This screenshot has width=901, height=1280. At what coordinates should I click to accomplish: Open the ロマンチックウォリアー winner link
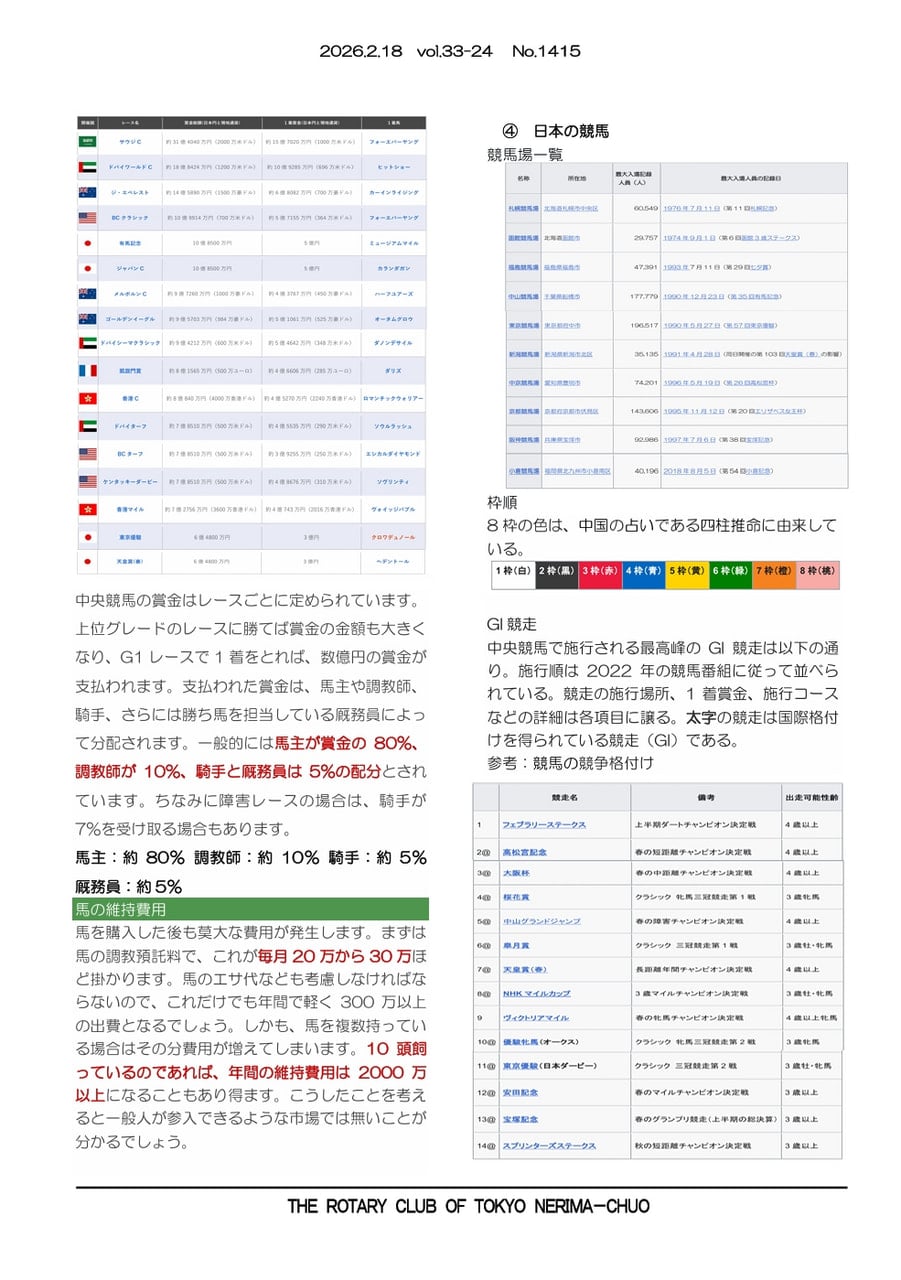(x=393, y=398)
